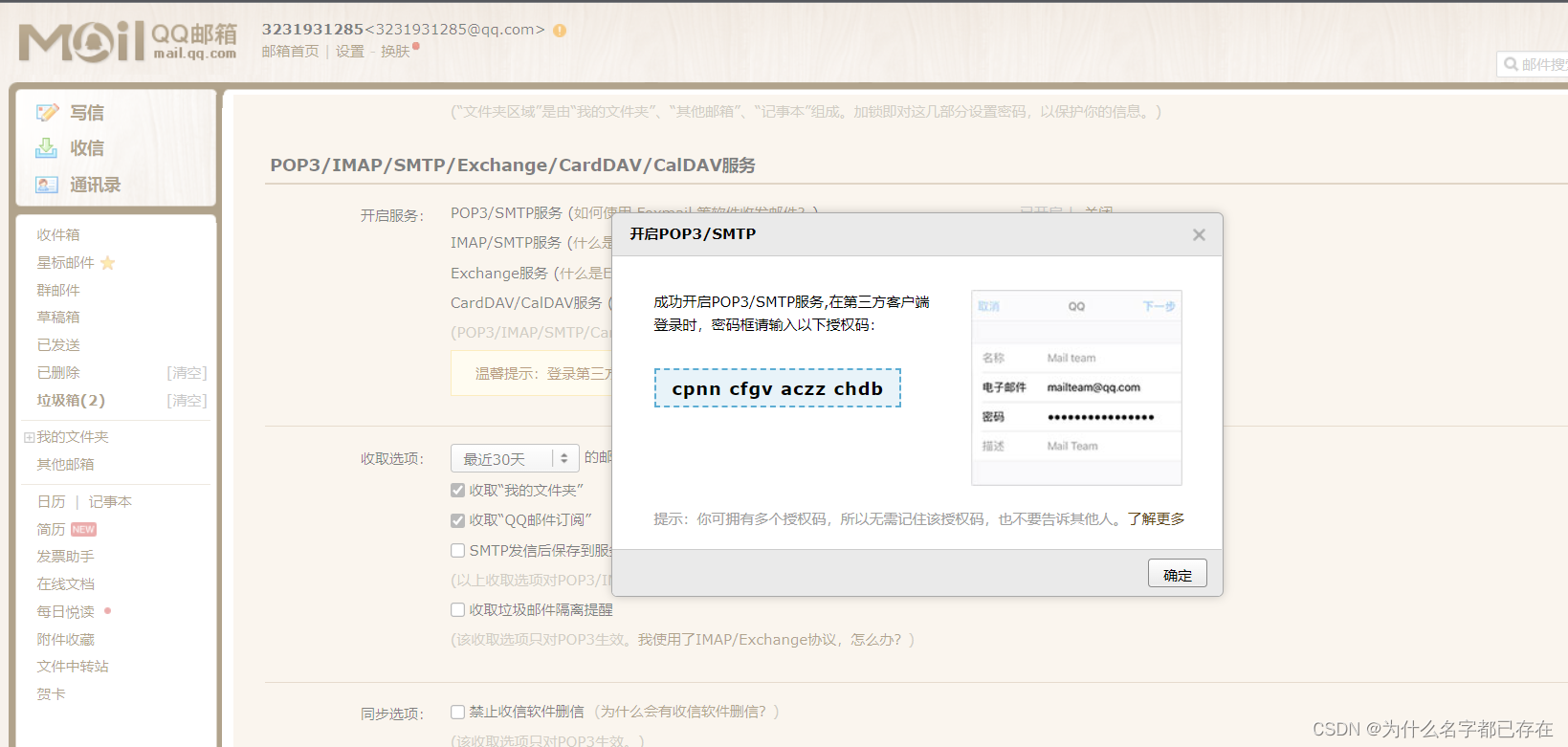Click the compose 写信 pencil icon
Viewport: 1568px width, 747px height.
point(47,113)
